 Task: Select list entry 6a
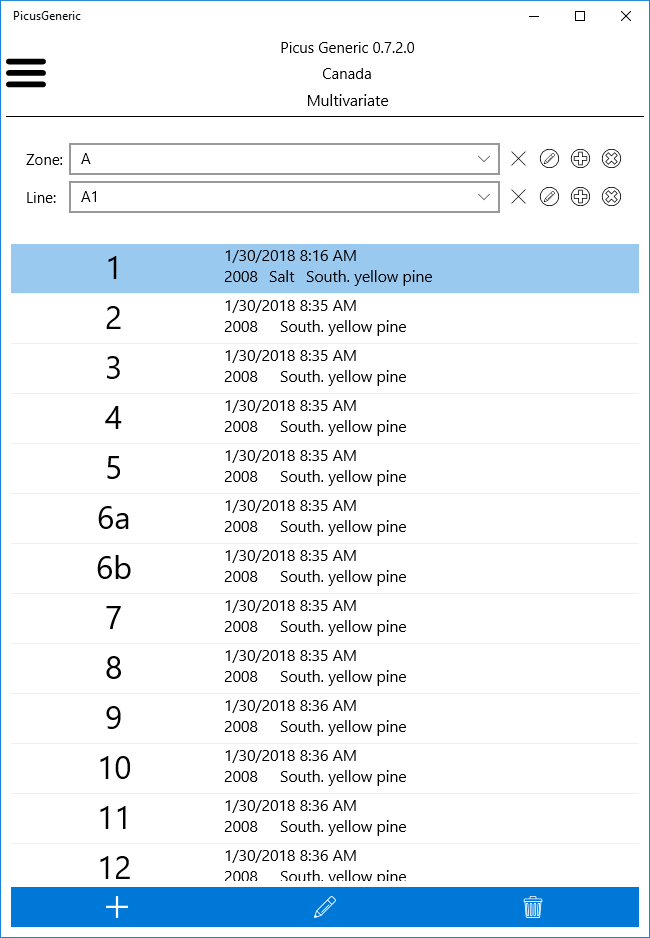click(325, 519)
